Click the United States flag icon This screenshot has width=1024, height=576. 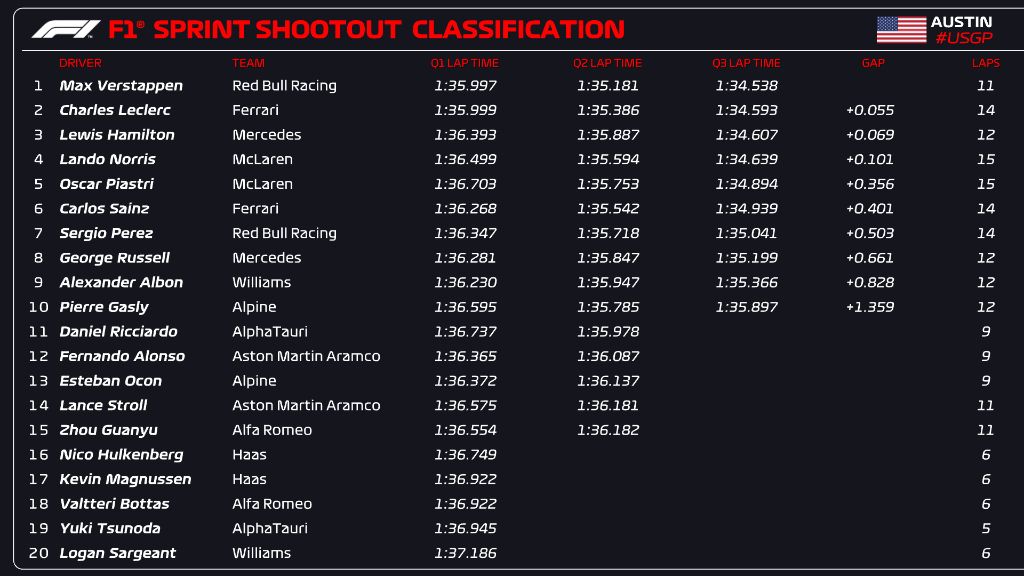[901, 29]
